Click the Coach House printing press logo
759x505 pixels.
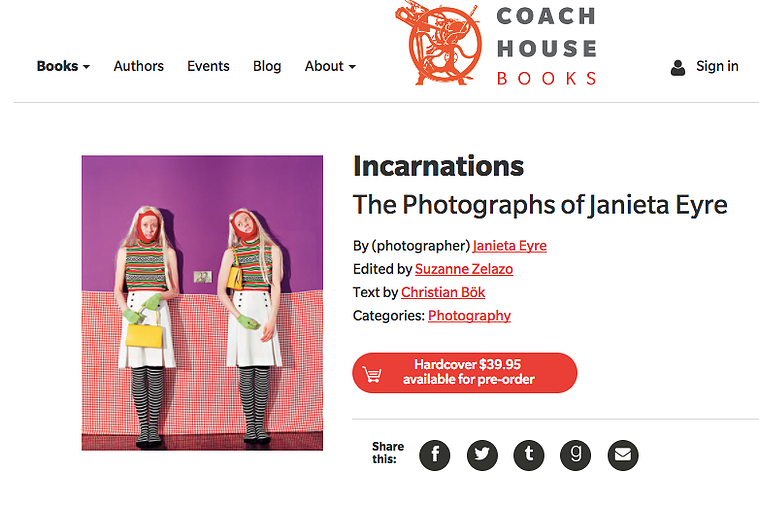(440, 44)
